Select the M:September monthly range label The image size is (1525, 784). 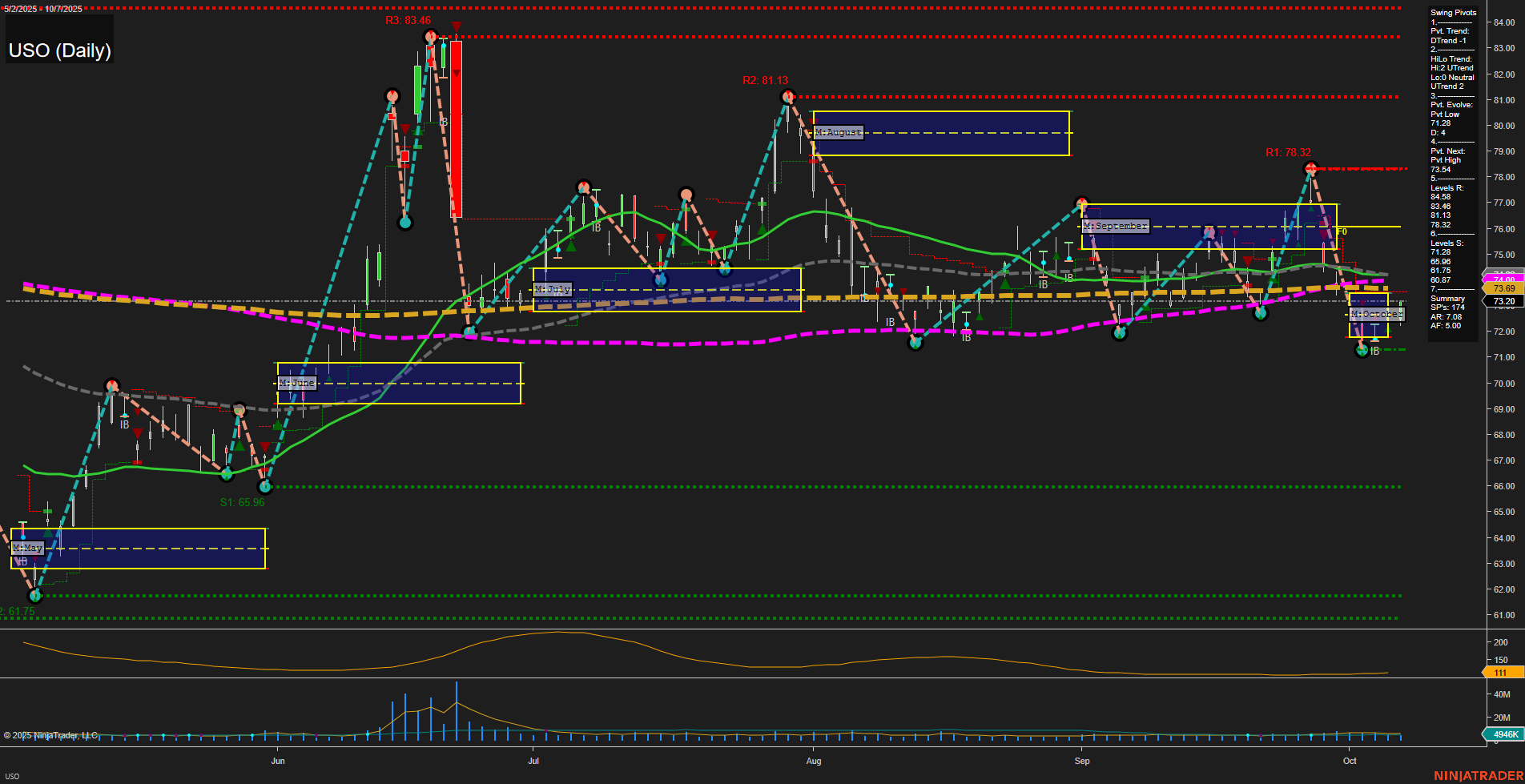click(1115, 227)
